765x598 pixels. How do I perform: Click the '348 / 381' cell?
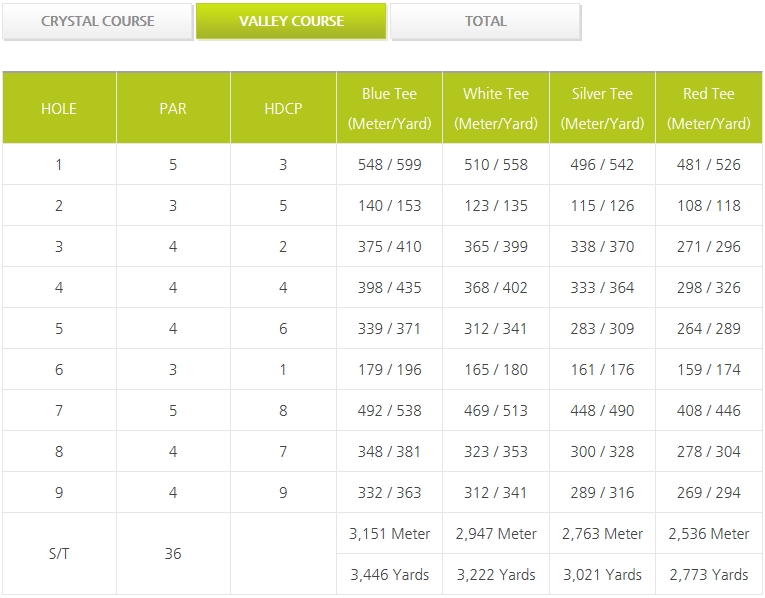(x=389, y=452)
